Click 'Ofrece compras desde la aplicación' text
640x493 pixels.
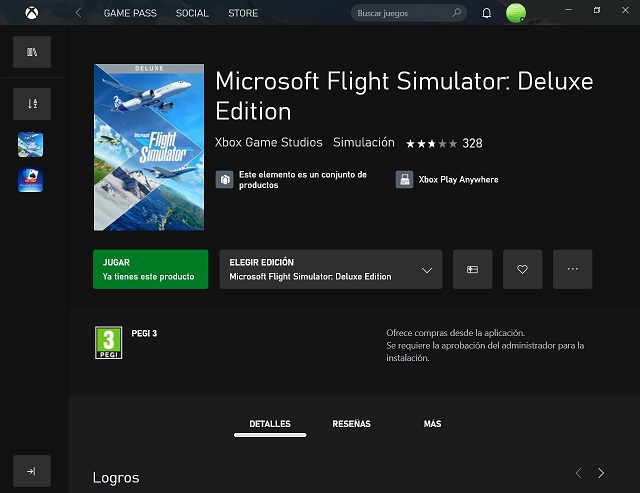456,333
